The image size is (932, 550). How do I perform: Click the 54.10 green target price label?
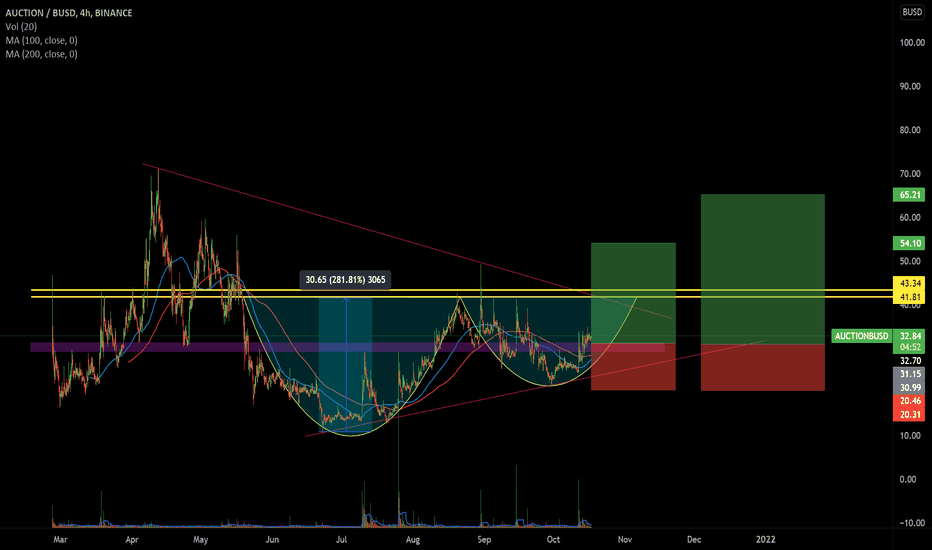(909, 243)
